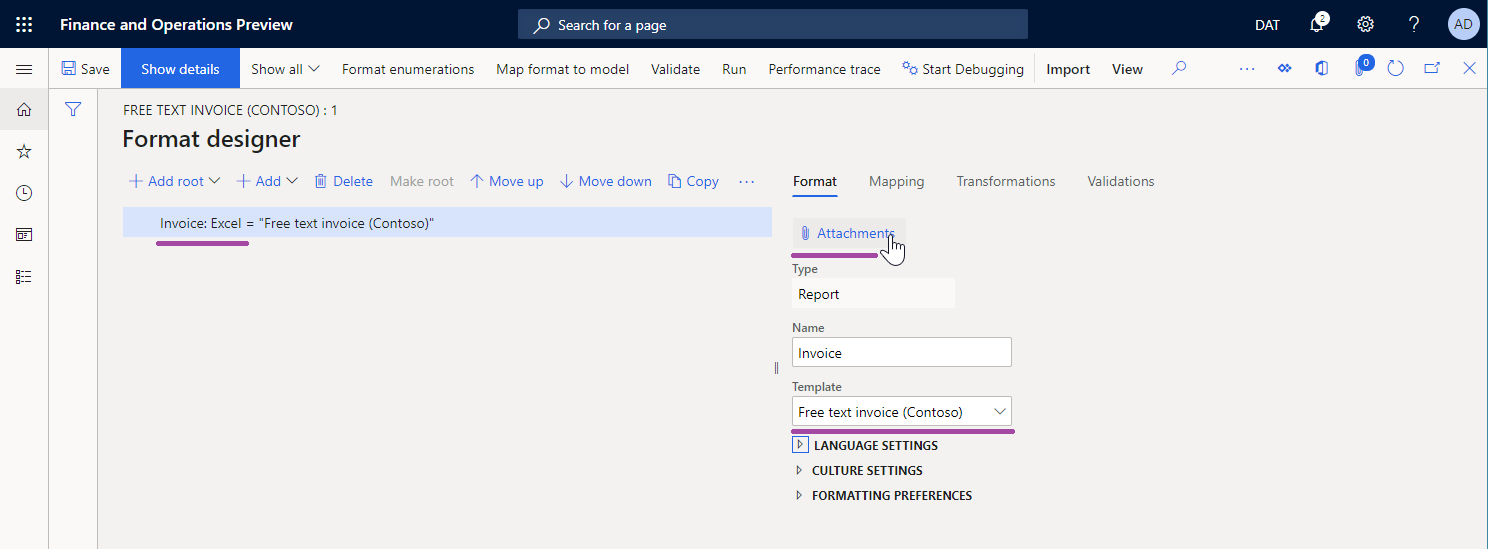
Task: Click Save in the action pane
Action: pos(85,69)
